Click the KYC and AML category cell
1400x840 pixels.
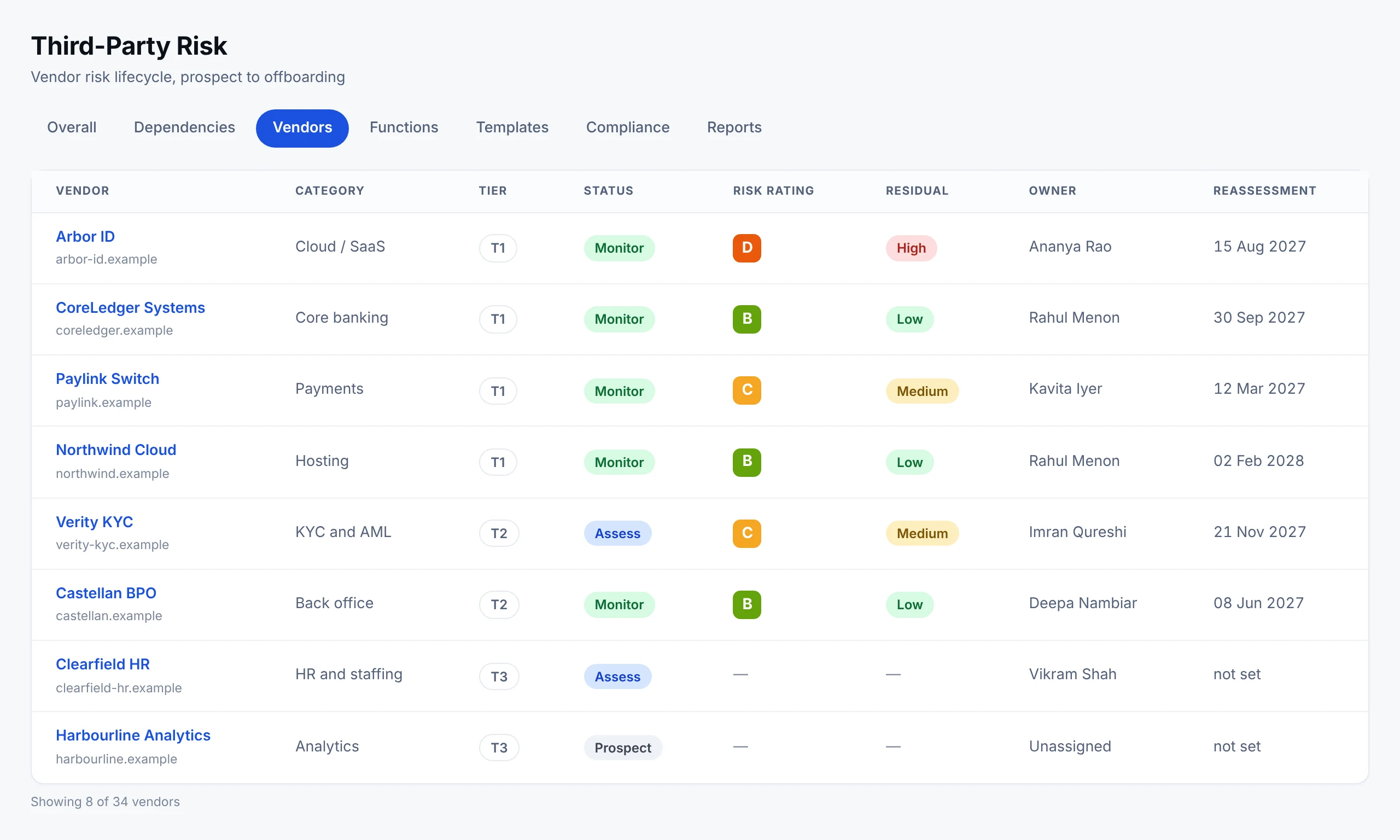tap(343, 532)
